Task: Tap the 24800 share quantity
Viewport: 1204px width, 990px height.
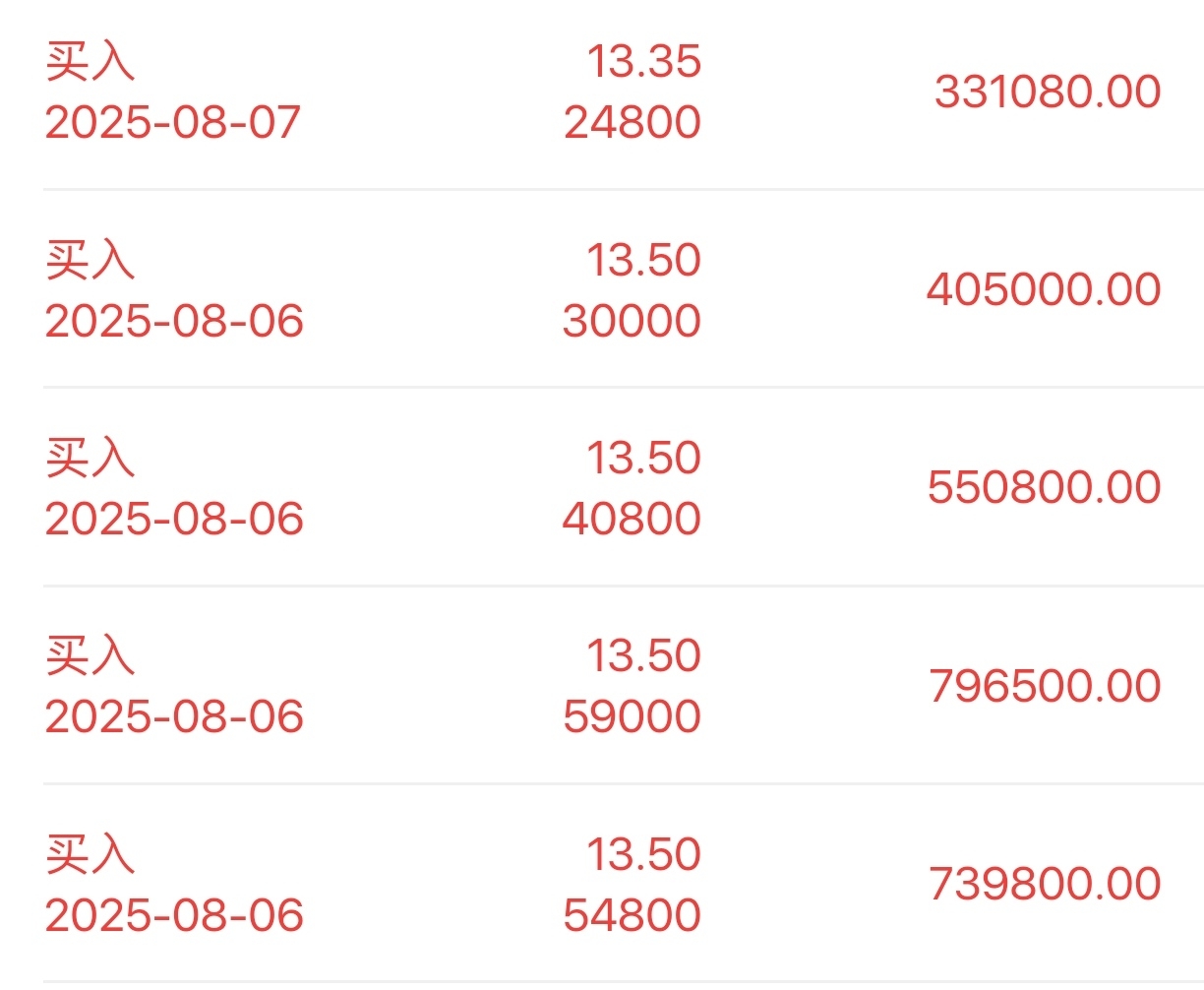Action: point(632,123)
